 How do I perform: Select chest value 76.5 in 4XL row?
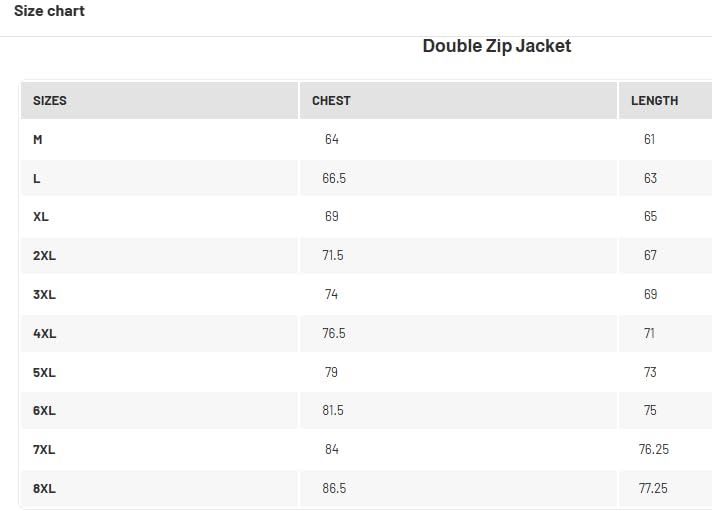click(334, 334)
